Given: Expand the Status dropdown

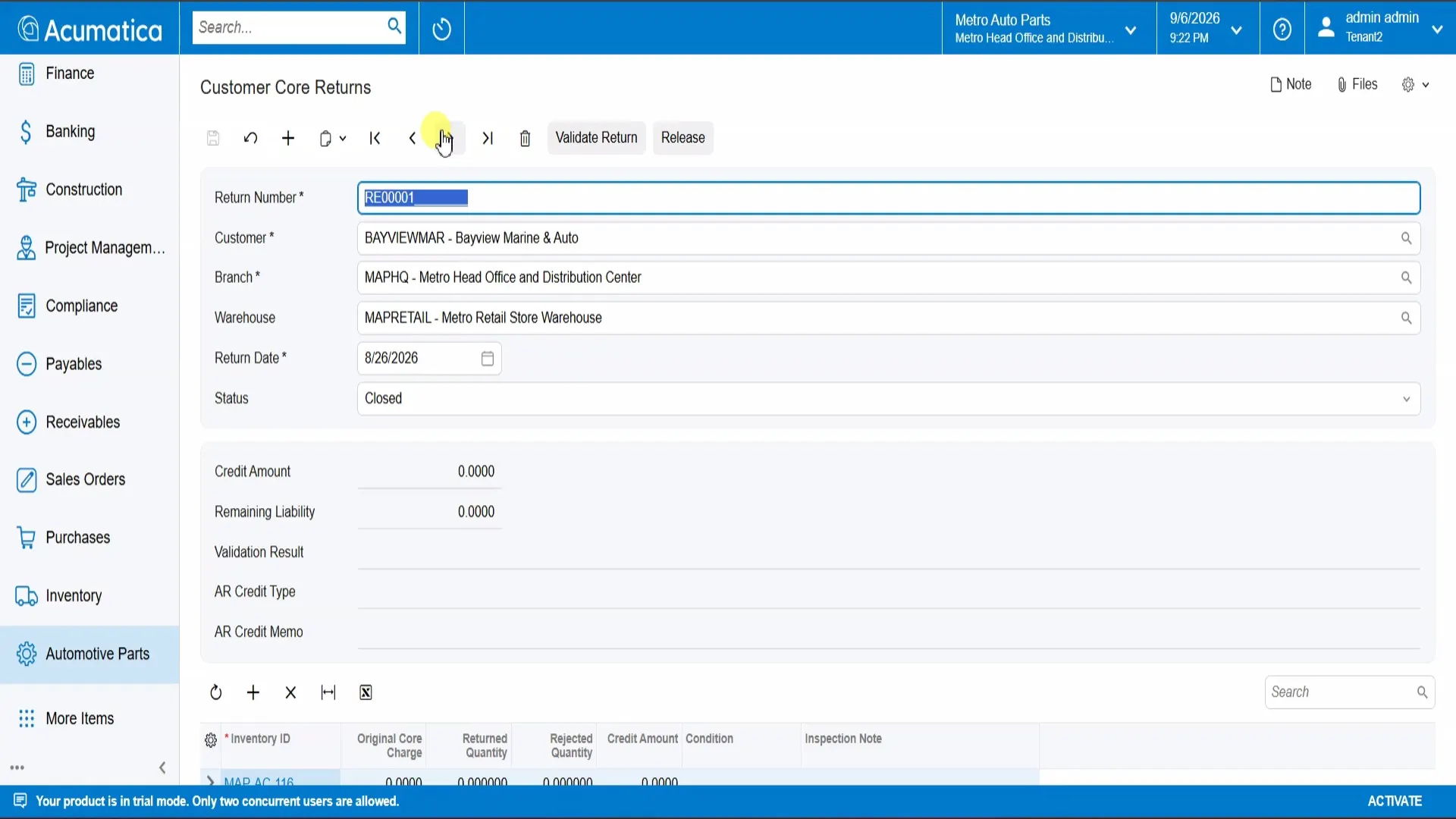Looking at the screenshot, I should [1406, 399].
